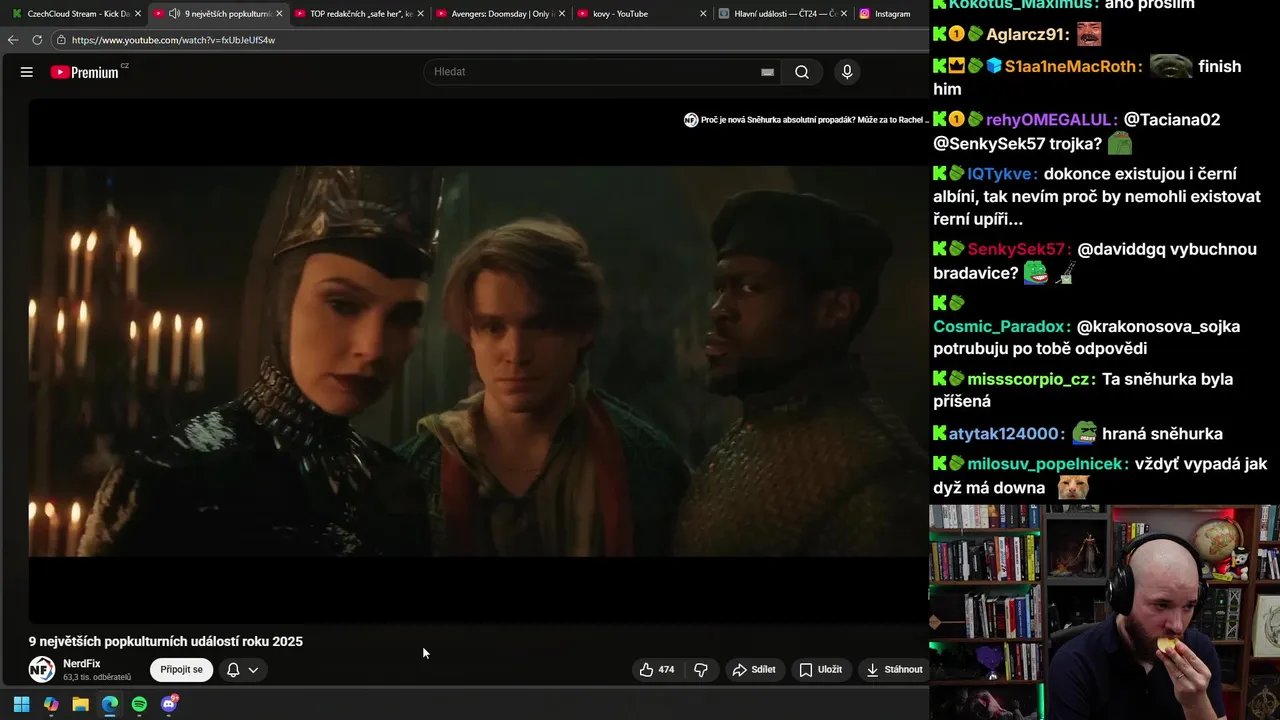Save video to playlist with Uložit
1280x720 pixels.
tap(820, 670)
